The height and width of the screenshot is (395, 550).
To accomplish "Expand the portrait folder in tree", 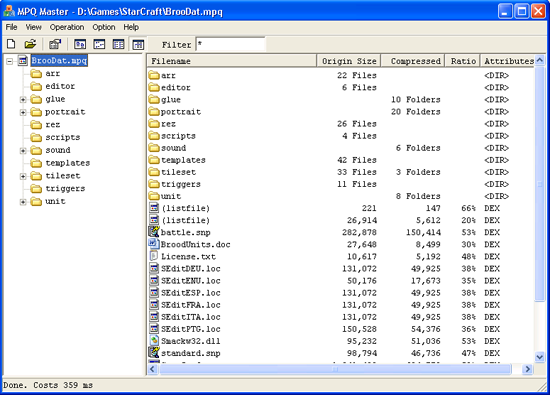I will click(23, 112).
